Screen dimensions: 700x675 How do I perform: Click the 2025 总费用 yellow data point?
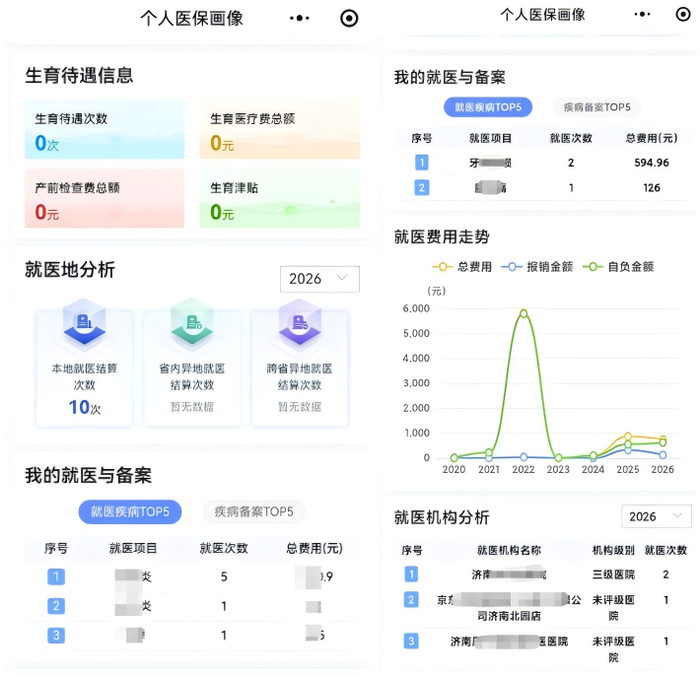[628, 436]
